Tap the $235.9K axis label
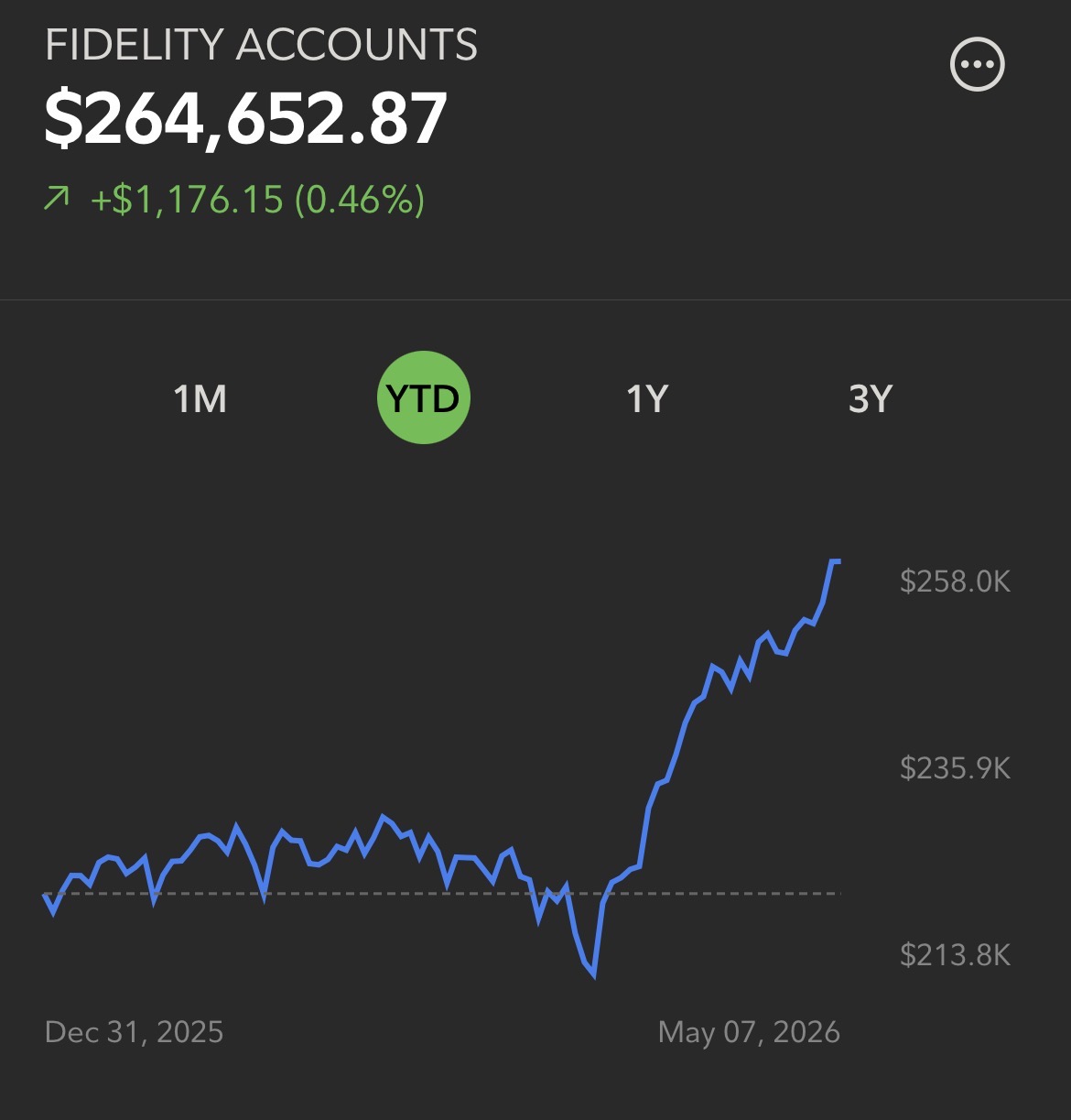The width and height of the screenshot is (1071, 1120). [x=955, y=767]
